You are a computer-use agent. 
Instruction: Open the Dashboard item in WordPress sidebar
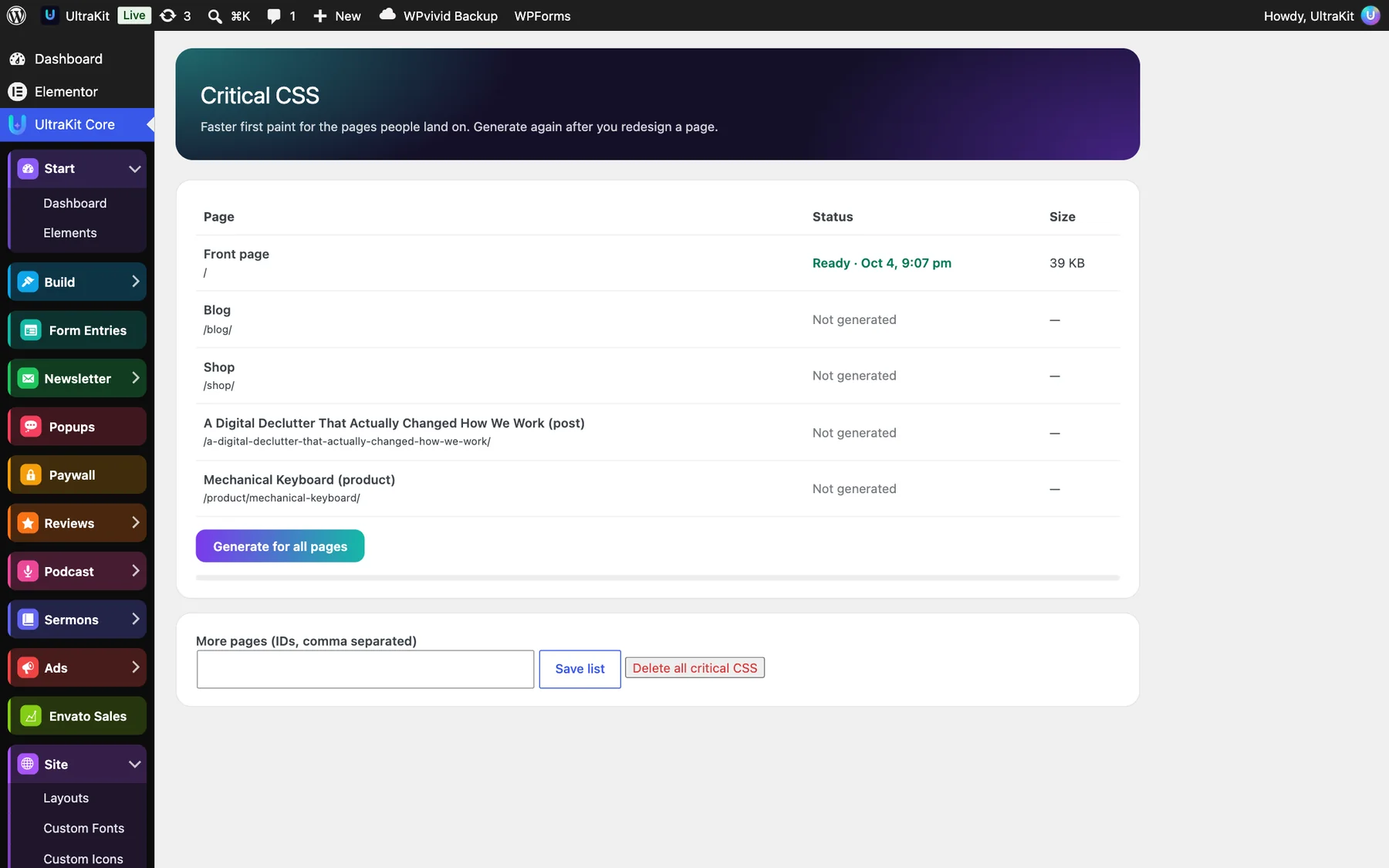pos(77,59)
